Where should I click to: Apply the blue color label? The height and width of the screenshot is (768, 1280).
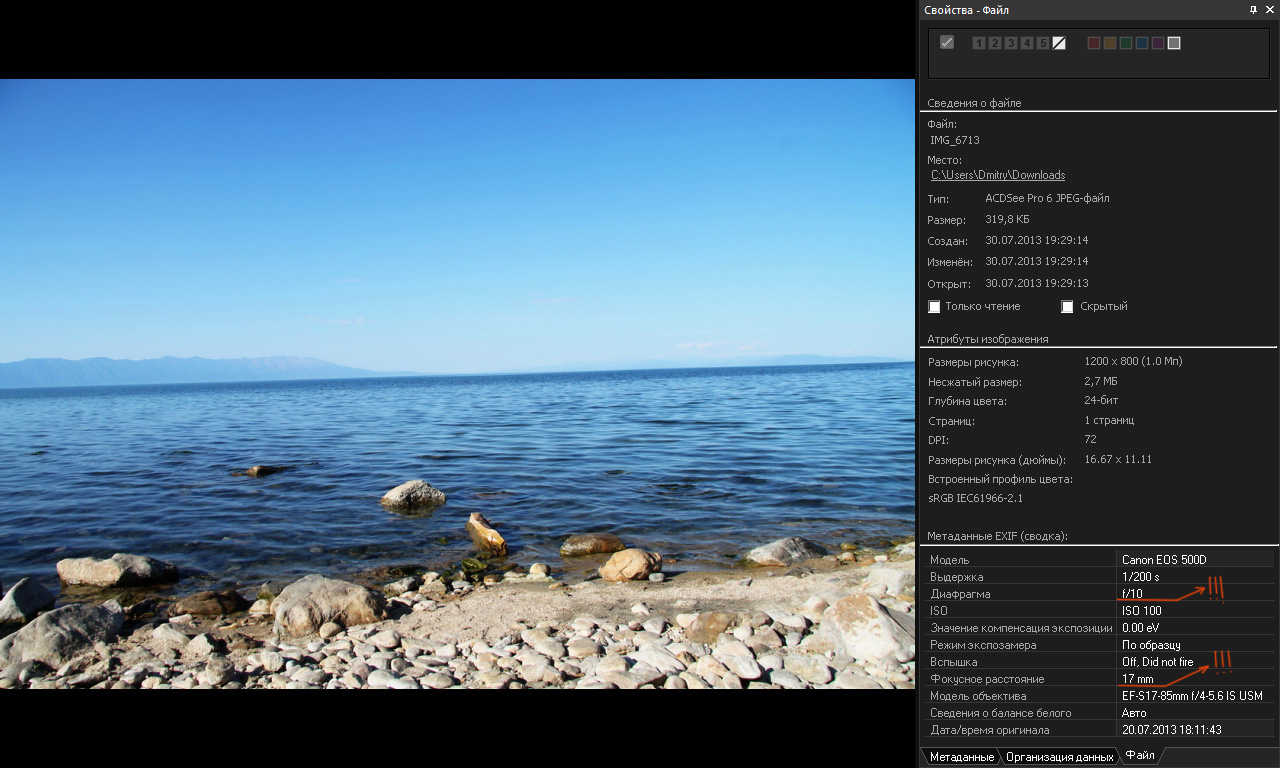[1142, 43]
